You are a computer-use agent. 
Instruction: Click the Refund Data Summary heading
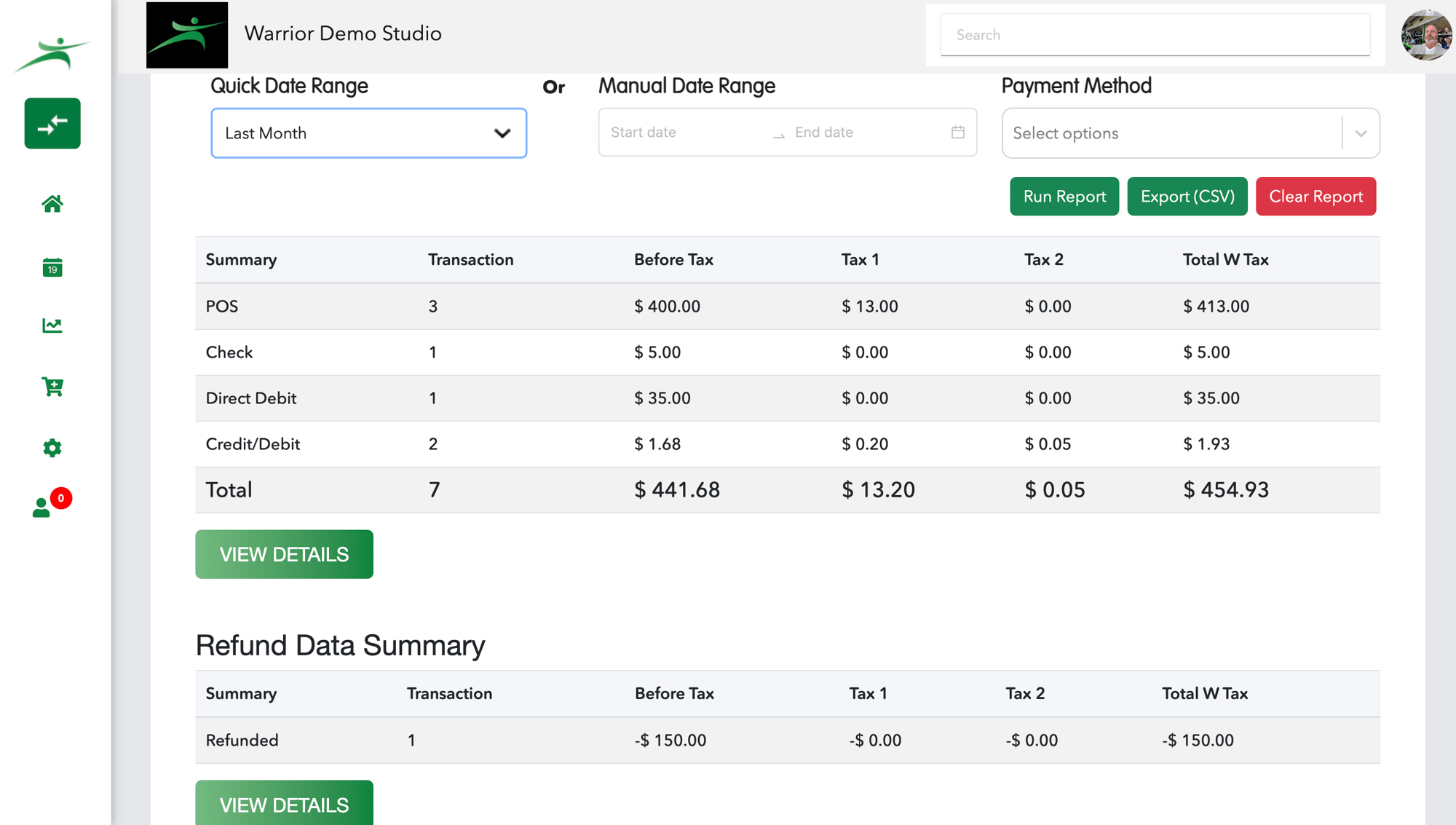pos(340,646)
